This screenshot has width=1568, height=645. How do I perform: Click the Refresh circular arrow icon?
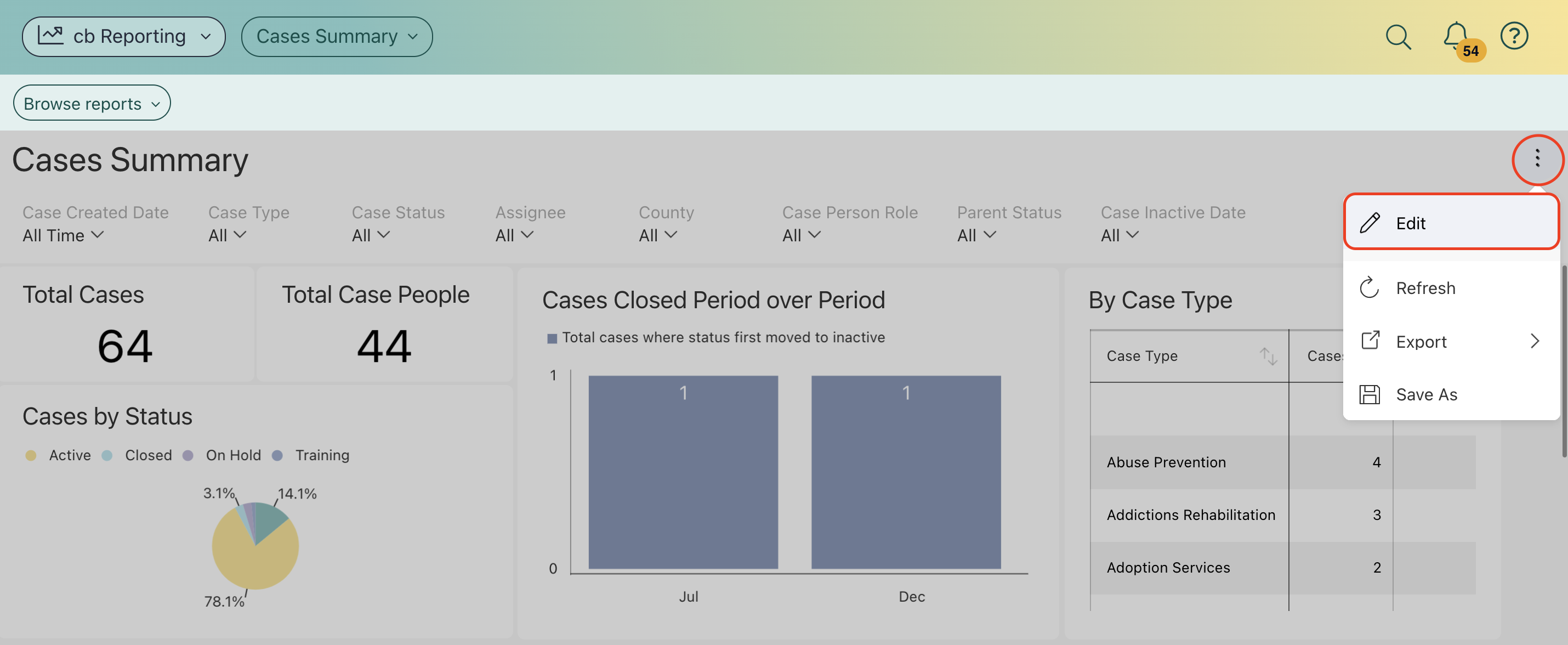[x=1370, y=287]
